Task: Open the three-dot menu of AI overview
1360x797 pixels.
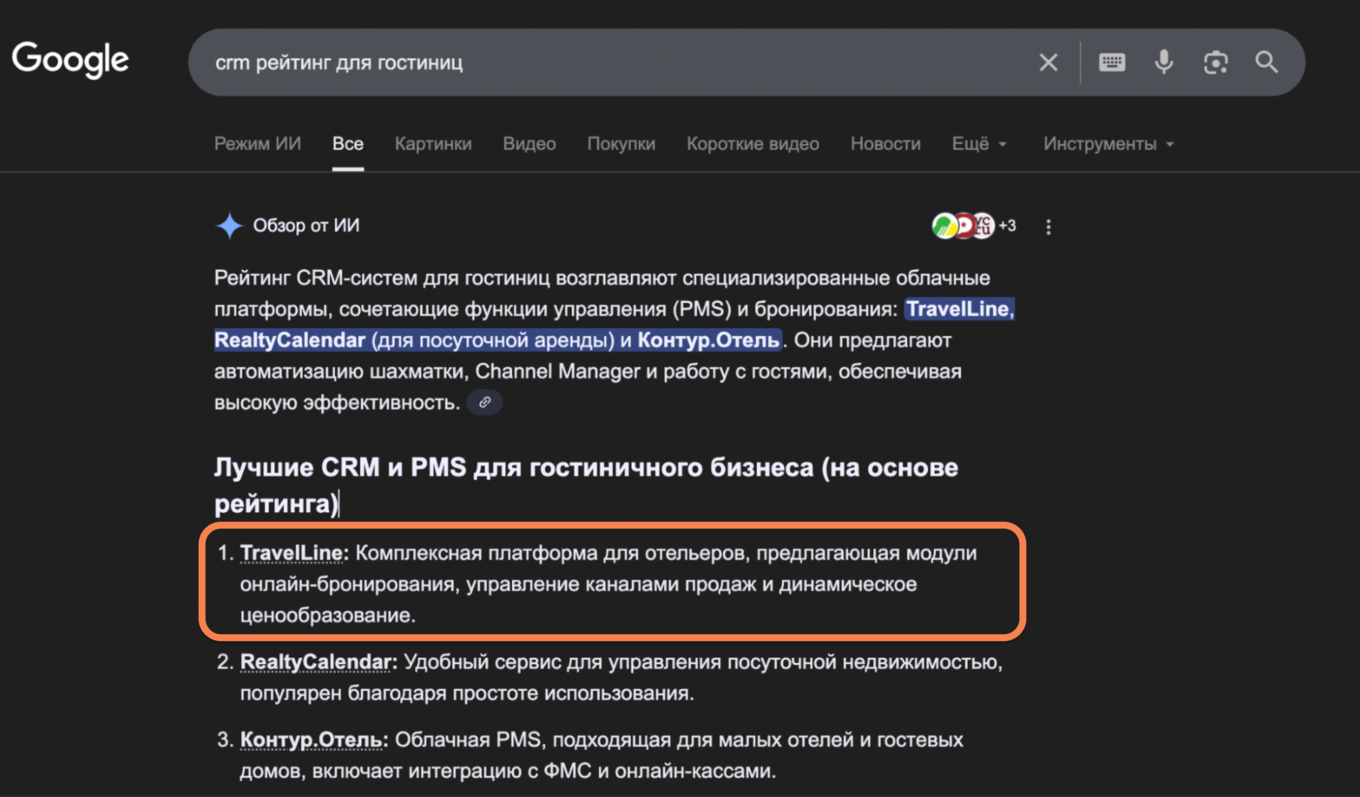Action: click(x=1048, y=227)
